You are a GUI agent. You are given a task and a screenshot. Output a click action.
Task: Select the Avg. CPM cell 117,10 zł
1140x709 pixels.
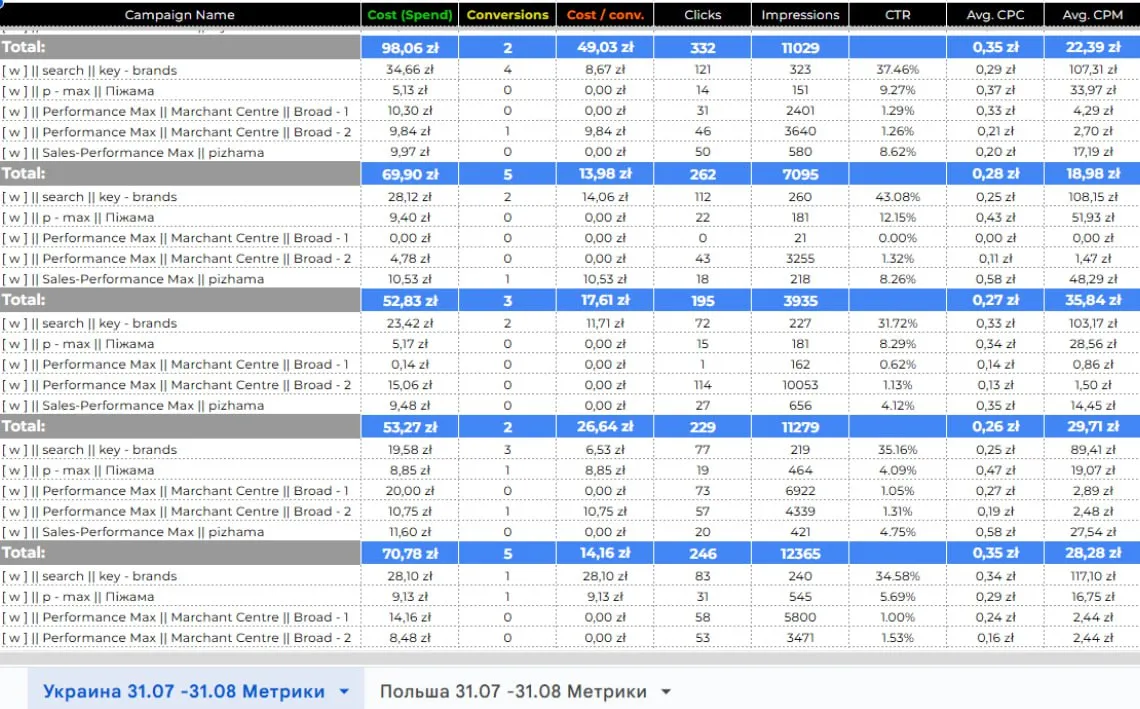[x=1092, y=576]
